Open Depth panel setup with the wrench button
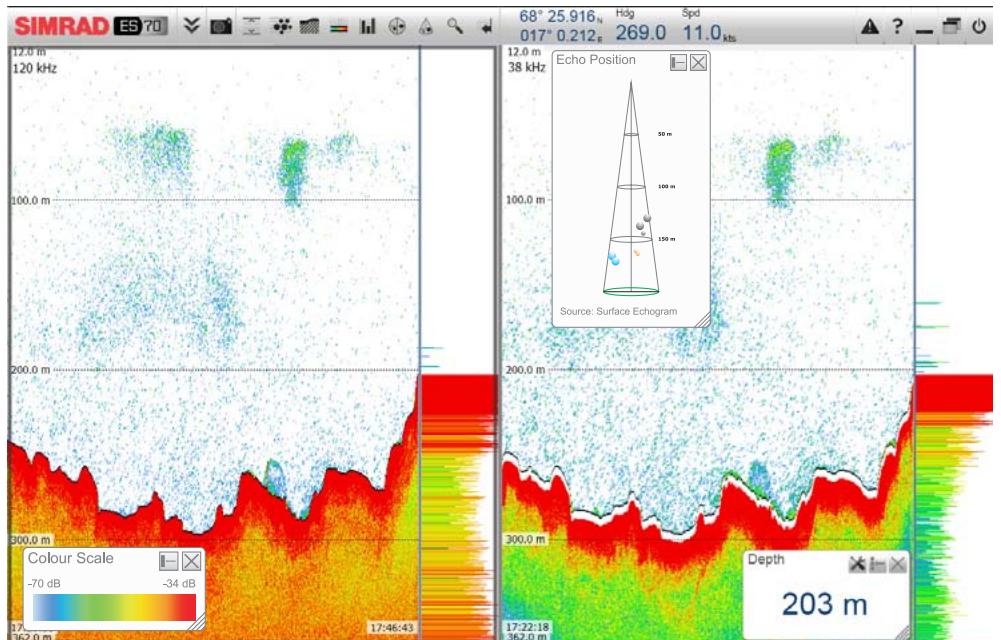Screen dimensions: 1001x640 coord(855,563)
